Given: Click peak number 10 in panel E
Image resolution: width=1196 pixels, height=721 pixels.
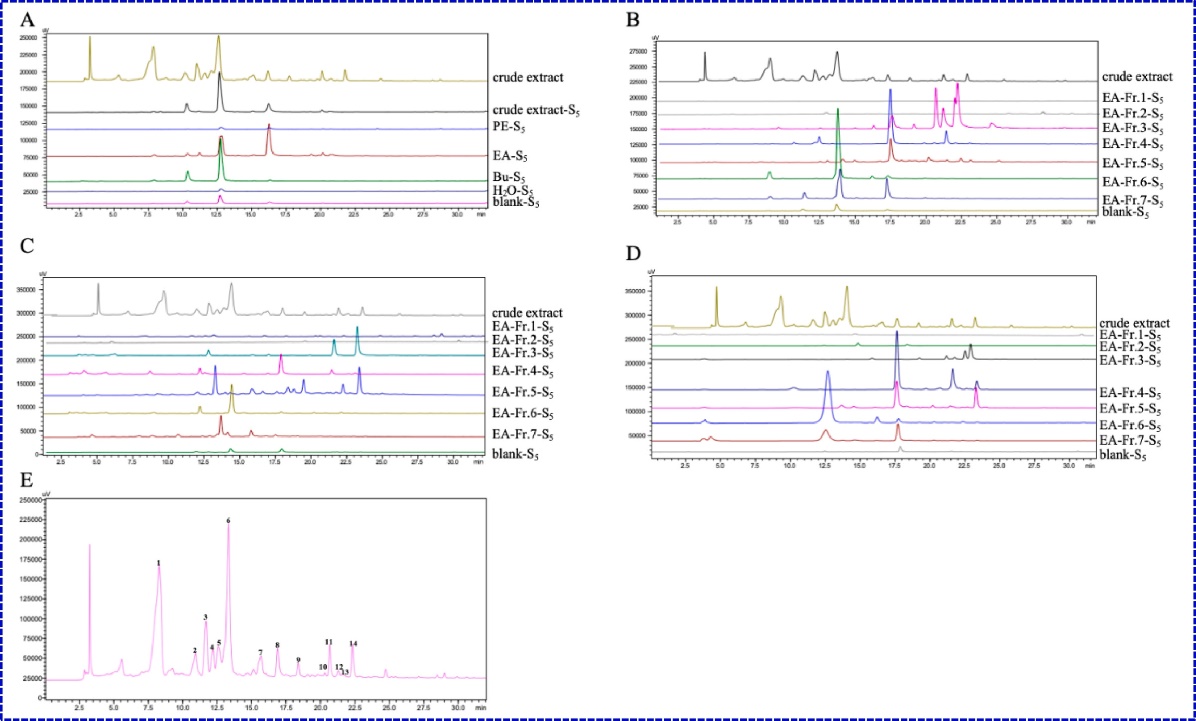Looking at the screenshot, I should click(323, 666).
